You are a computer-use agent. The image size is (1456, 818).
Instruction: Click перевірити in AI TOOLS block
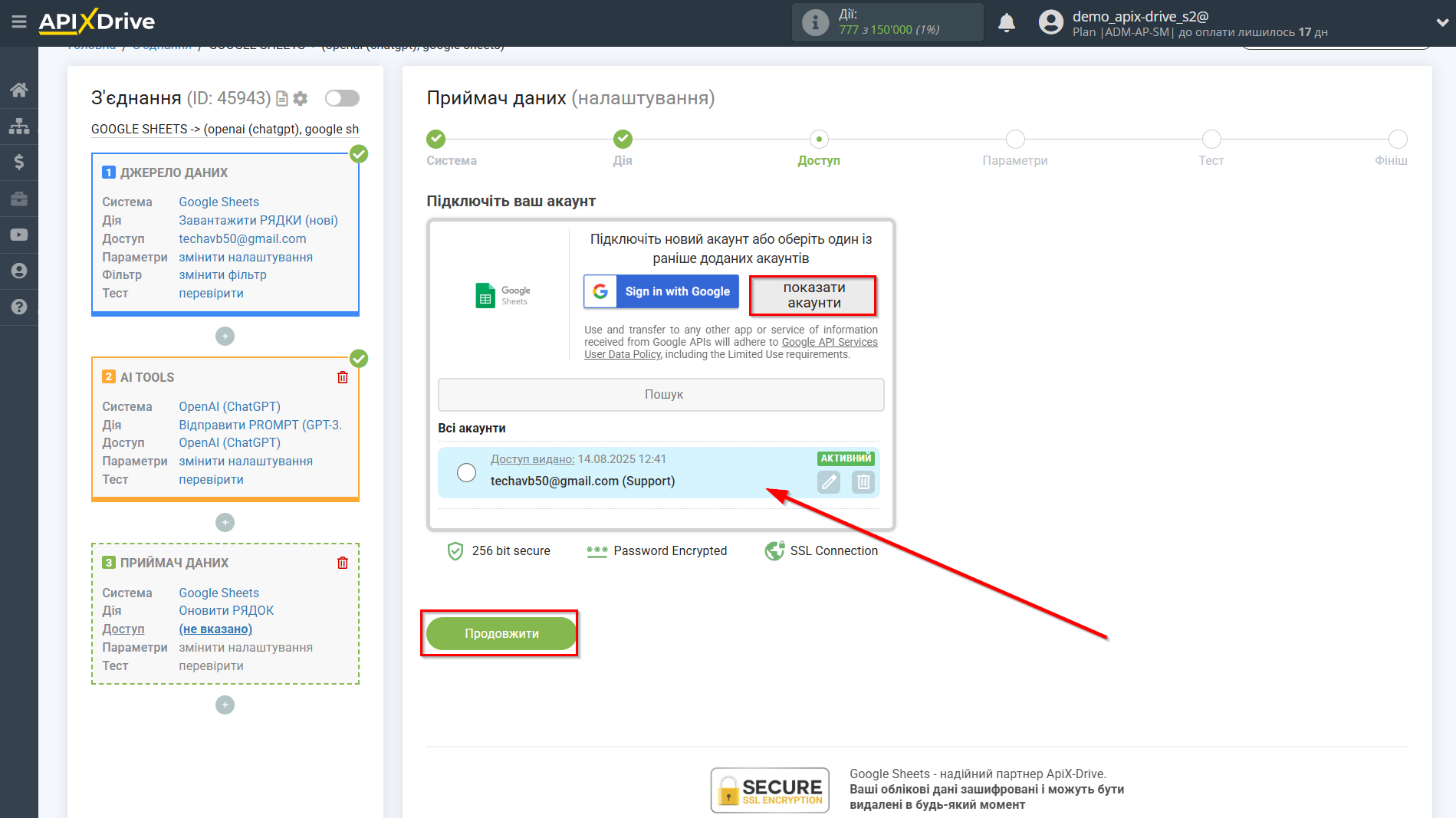[x=211, y=479]
